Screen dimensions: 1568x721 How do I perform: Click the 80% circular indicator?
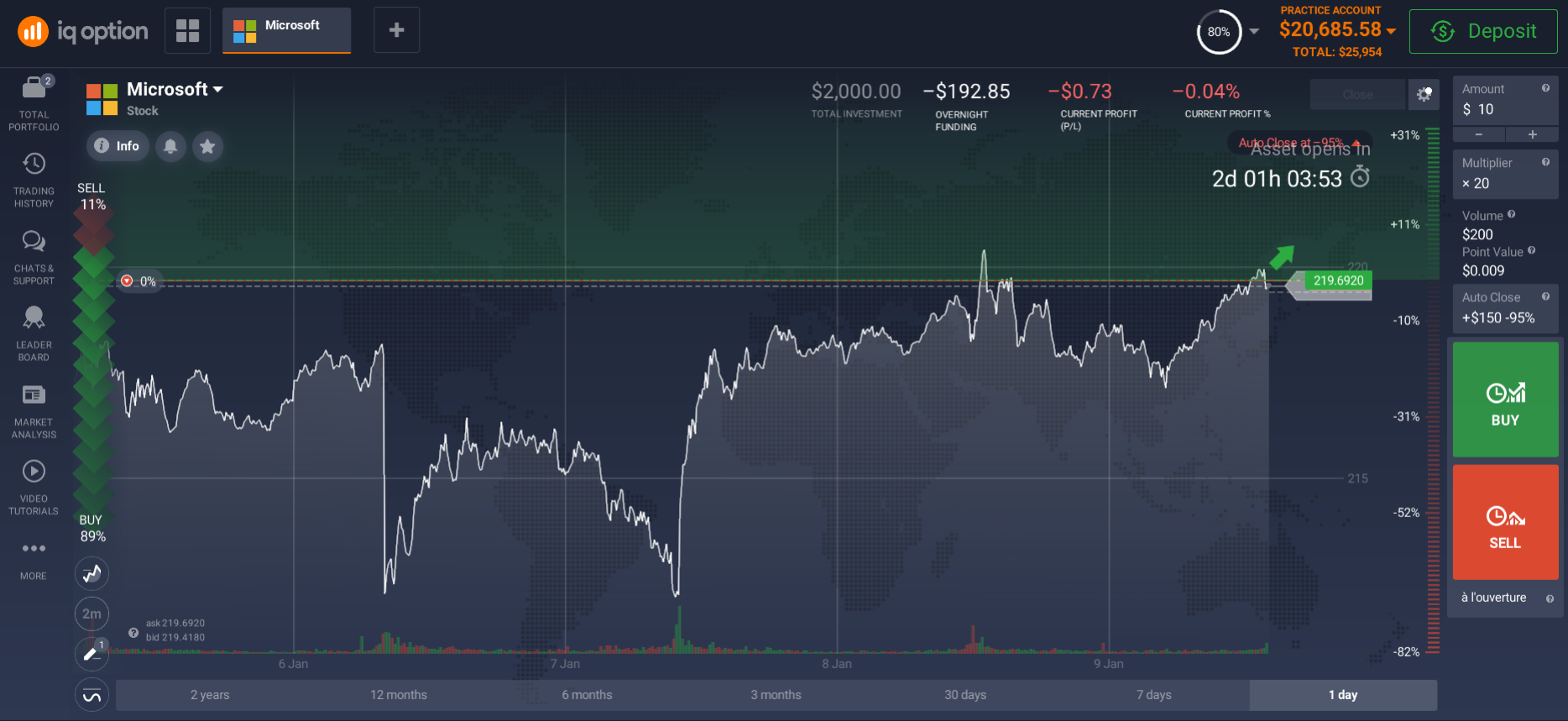1219,32
